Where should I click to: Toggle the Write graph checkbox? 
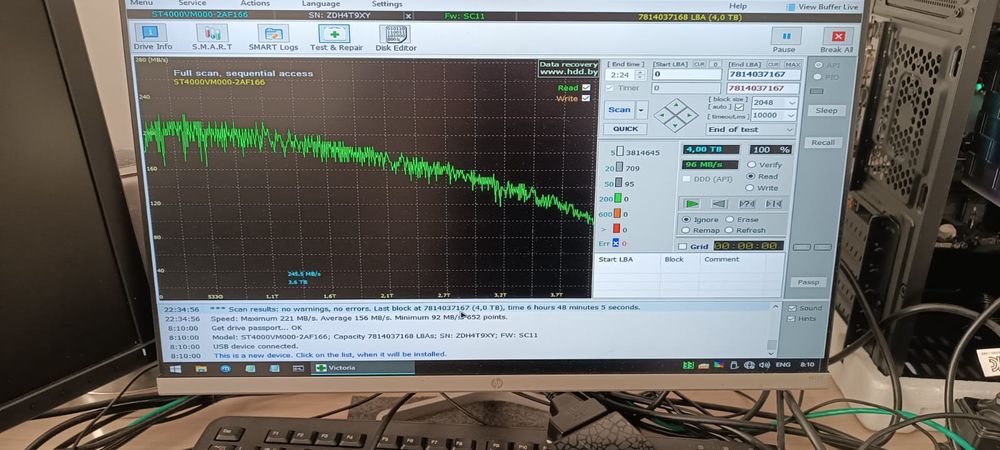tap(586, 98)
